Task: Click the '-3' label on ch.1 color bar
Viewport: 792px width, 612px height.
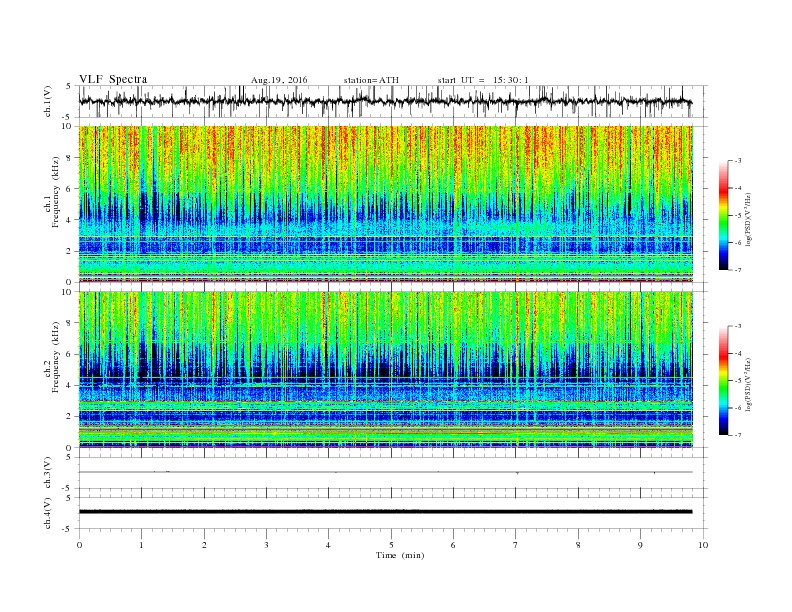Action: click(x=738, y=161)
